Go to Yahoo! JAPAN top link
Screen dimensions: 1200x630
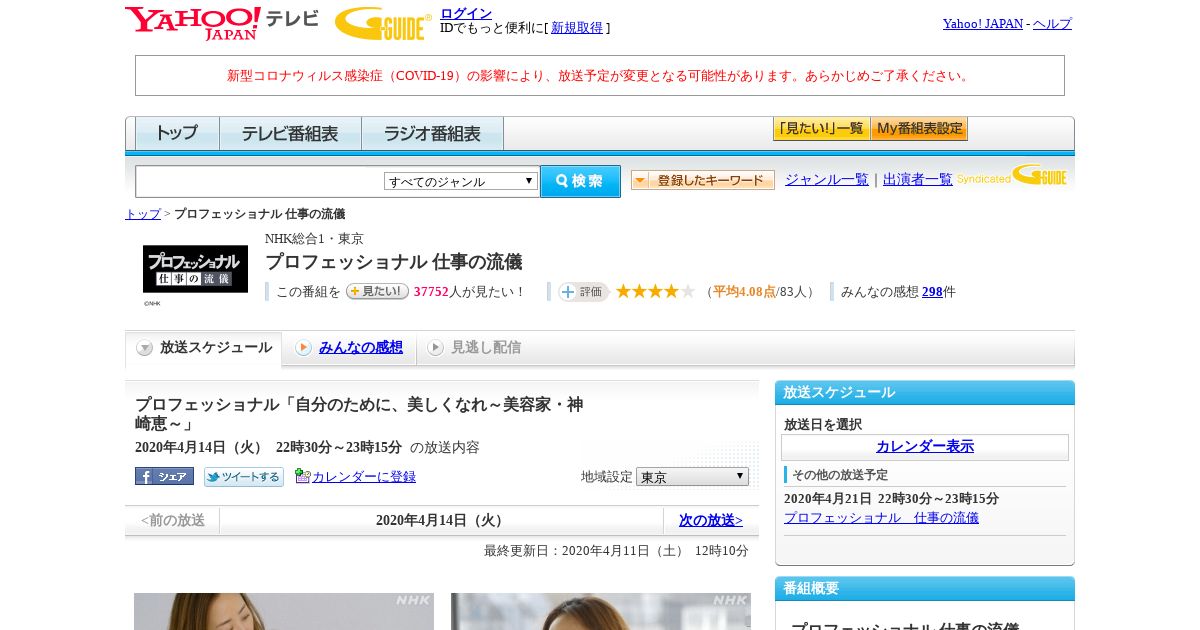coord(983,23)
